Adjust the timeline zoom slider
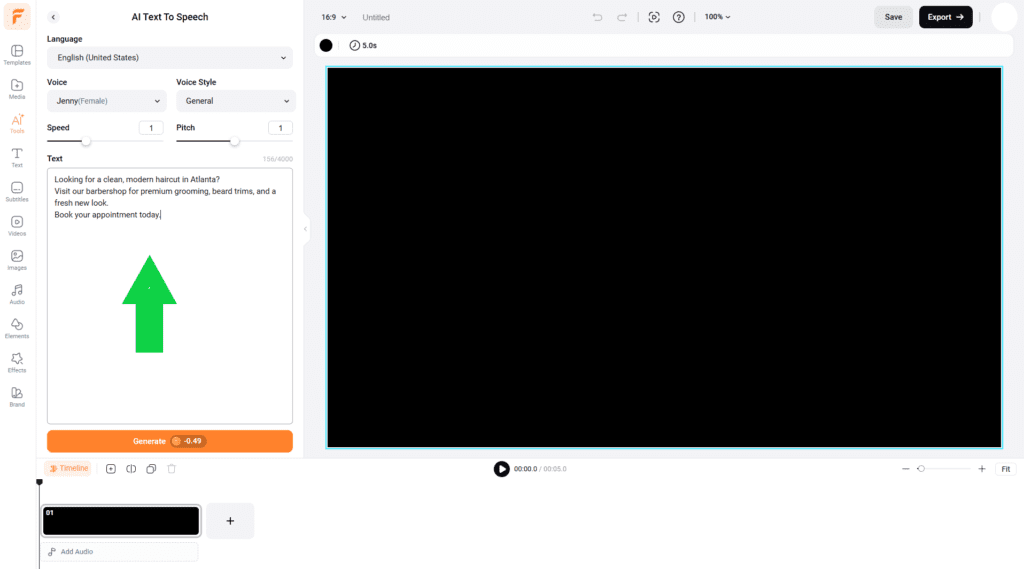 click(x=921, y=469)
